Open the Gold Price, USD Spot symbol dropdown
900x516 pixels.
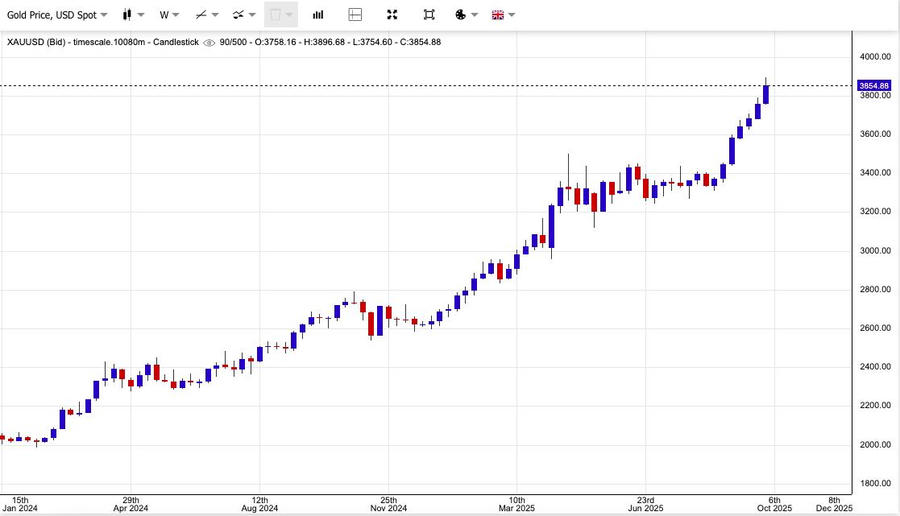click(x=57, y=15)
